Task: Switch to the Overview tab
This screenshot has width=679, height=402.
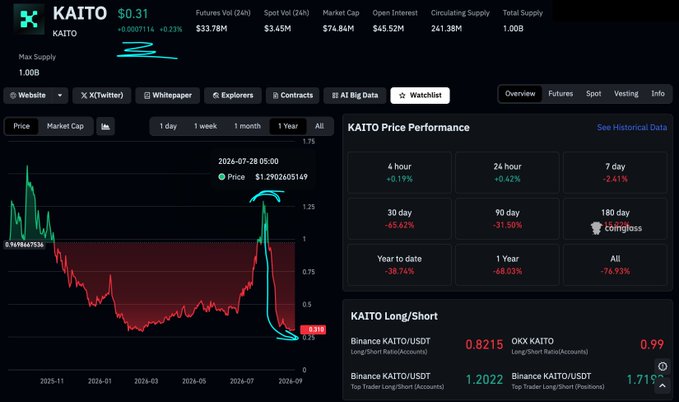Action: (x=520, y=94)
